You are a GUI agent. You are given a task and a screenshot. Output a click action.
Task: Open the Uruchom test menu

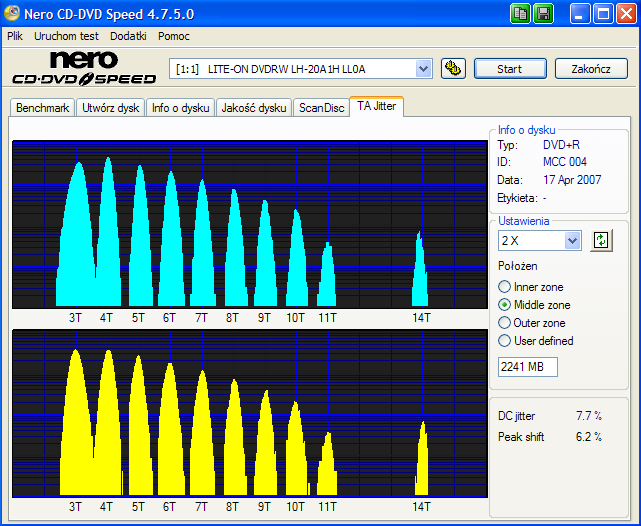click(x=67, y=36)
